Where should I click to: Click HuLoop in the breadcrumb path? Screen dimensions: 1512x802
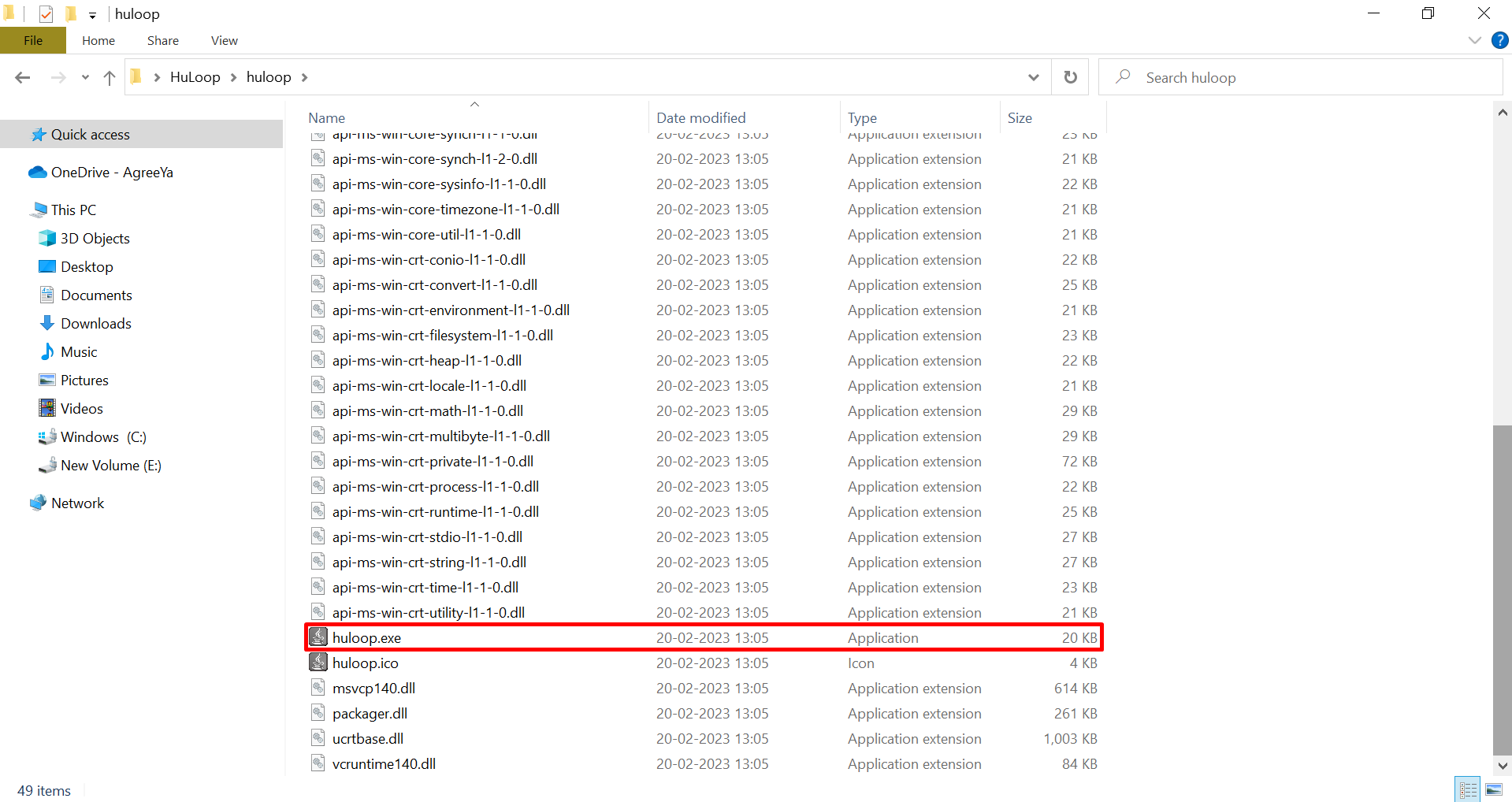pyautogui.click(x=195, y=77)
